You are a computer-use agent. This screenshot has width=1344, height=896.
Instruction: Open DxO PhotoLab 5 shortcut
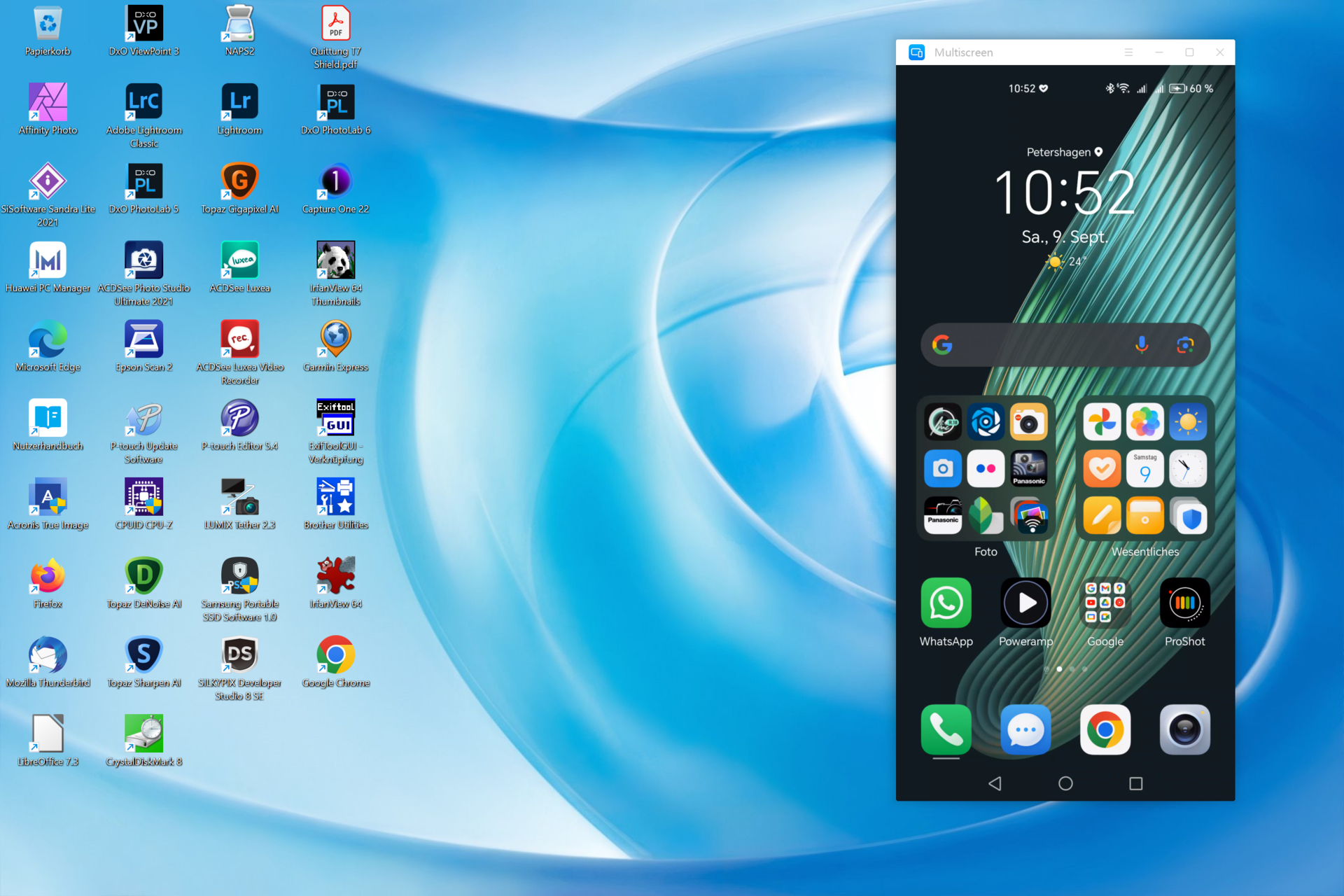click(144, 181)
